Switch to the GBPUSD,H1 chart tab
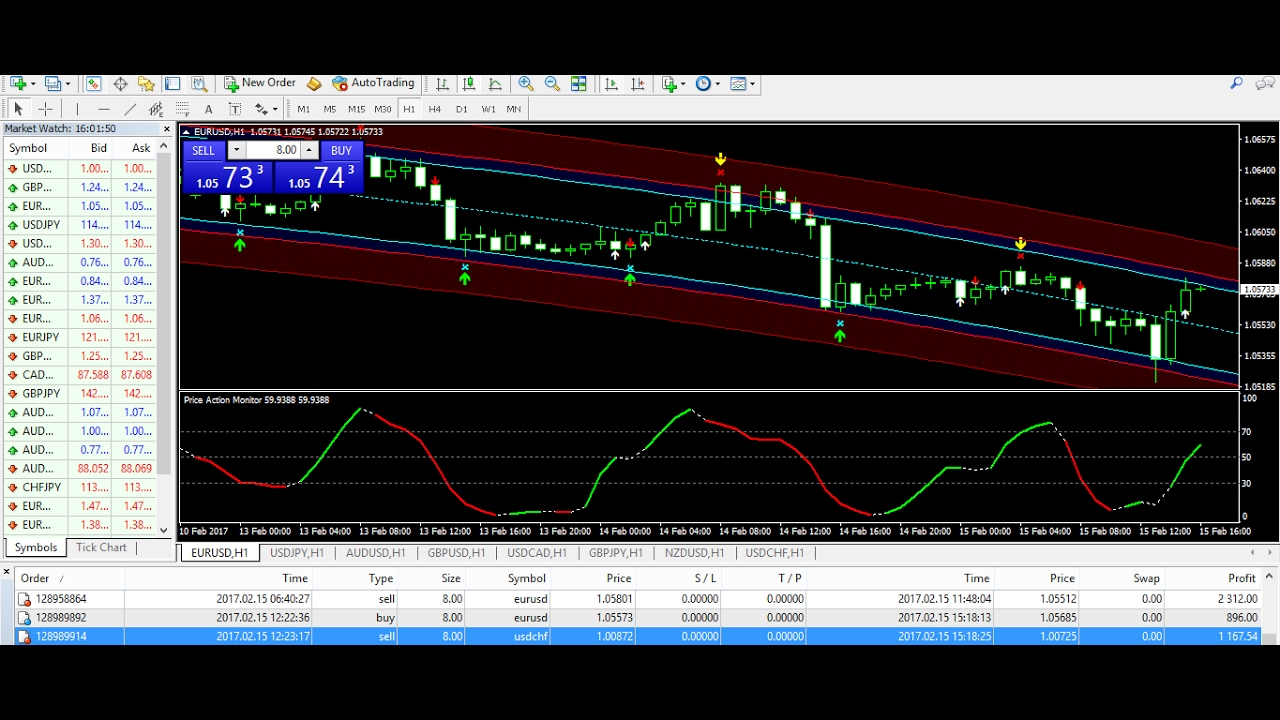Viewport: 1280px width, 720px height. coord(456,553)
